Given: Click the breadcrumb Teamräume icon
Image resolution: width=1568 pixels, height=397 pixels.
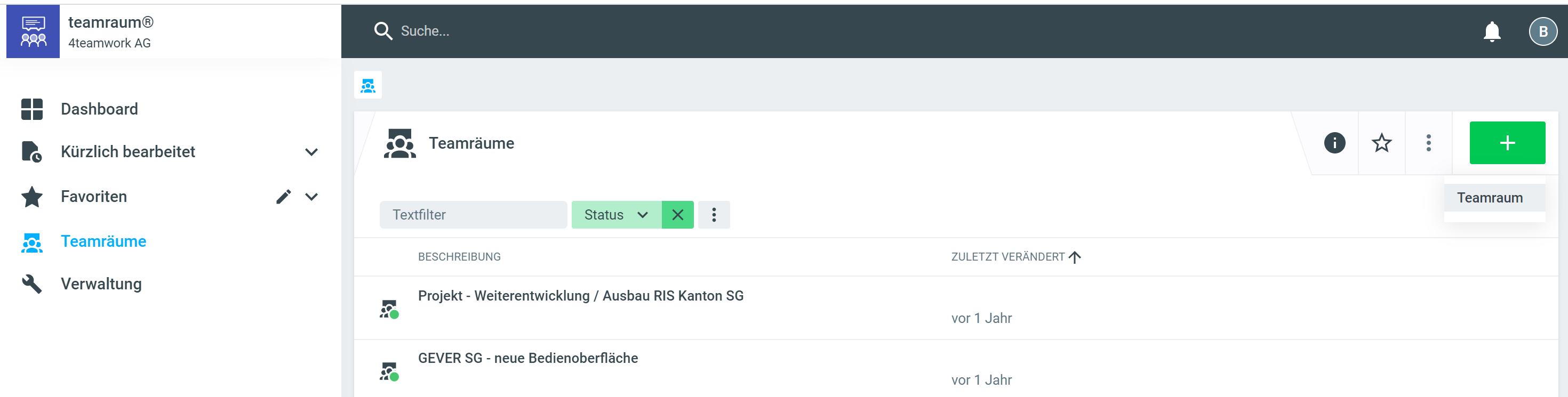Looking at the screenshot, I should tap(367, 86).
